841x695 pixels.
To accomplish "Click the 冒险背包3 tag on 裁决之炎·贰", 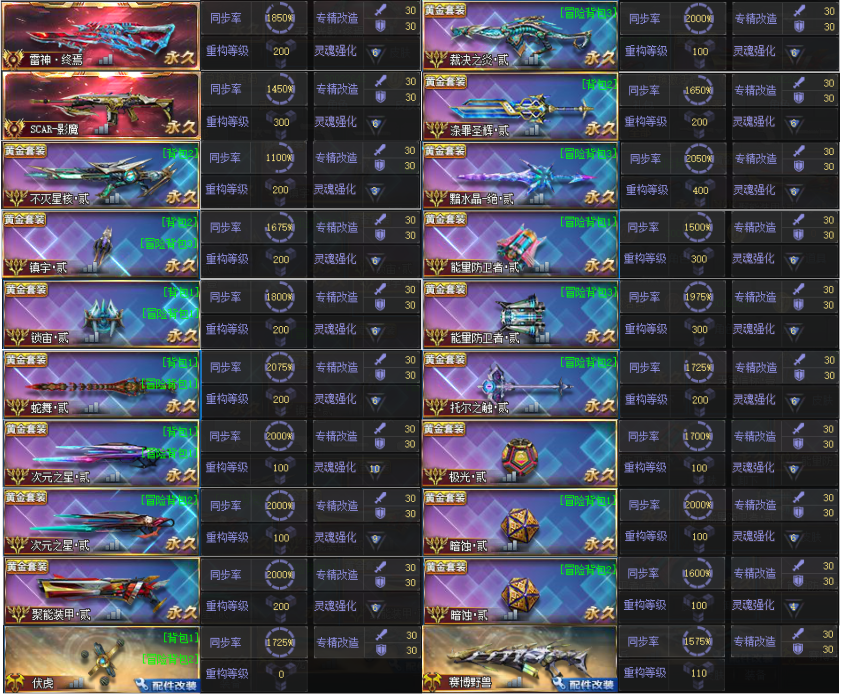I will pyautogui.click(x=588, y=13).
